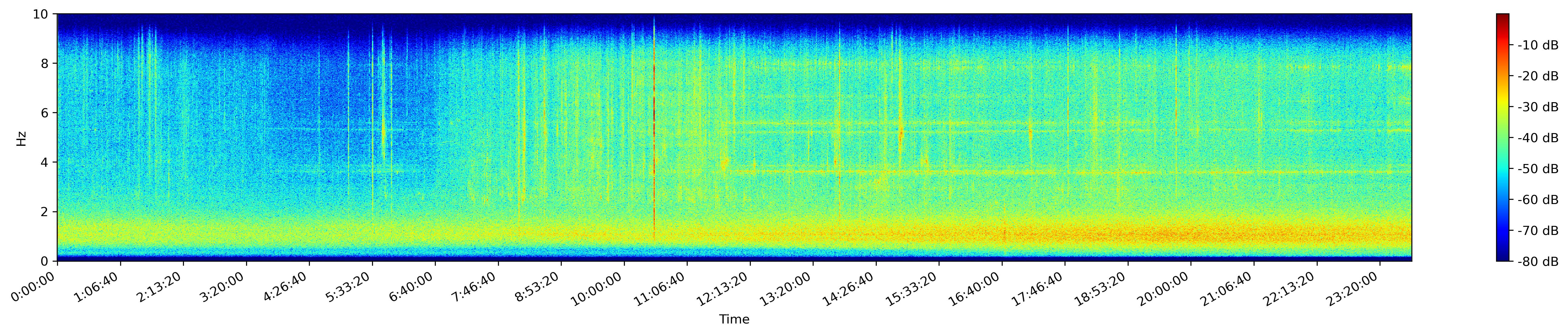Click the -60 dB colorbar label

1538,200
